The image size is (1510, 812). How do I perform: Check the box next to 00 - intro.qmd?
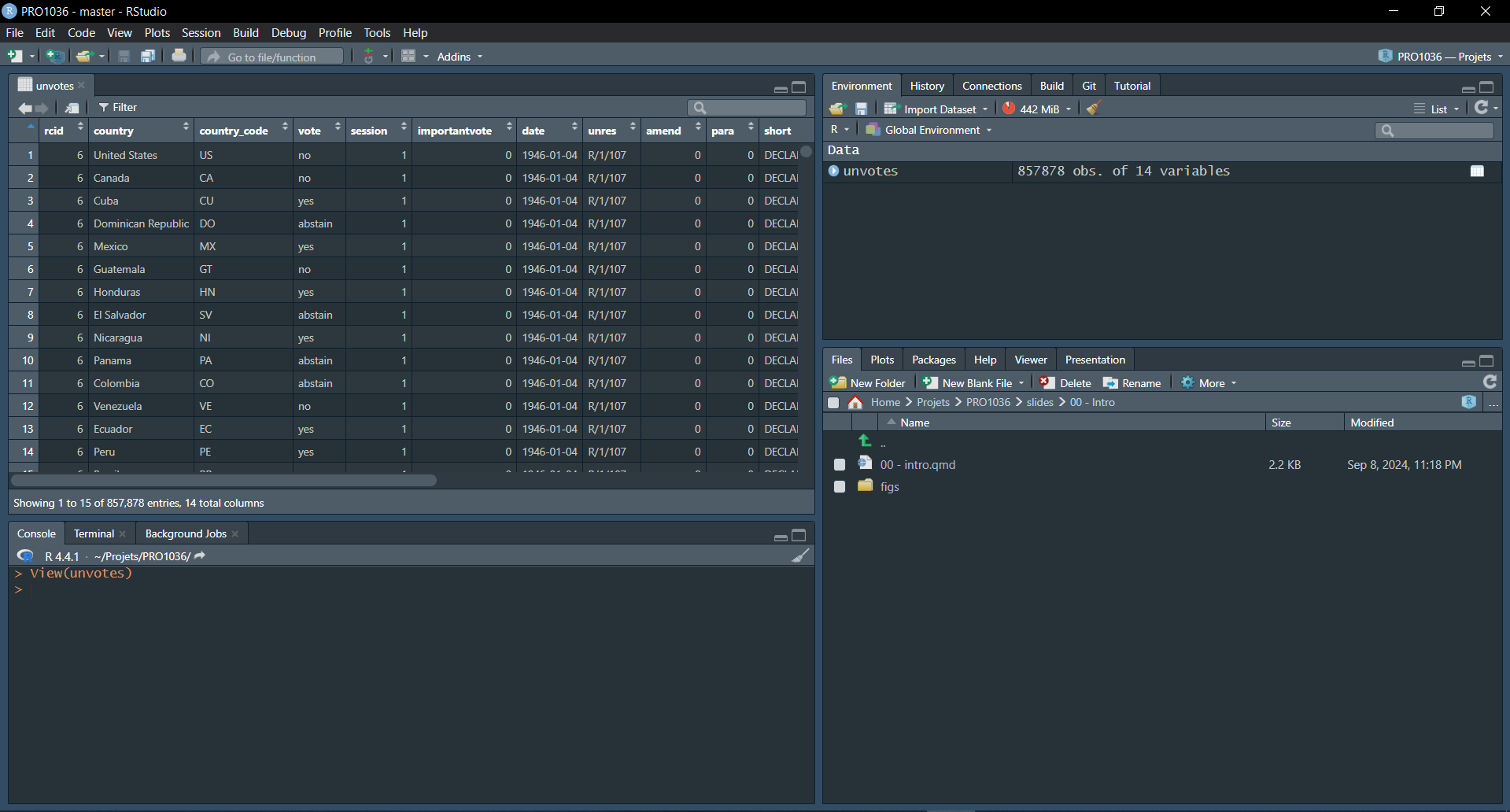840,465
